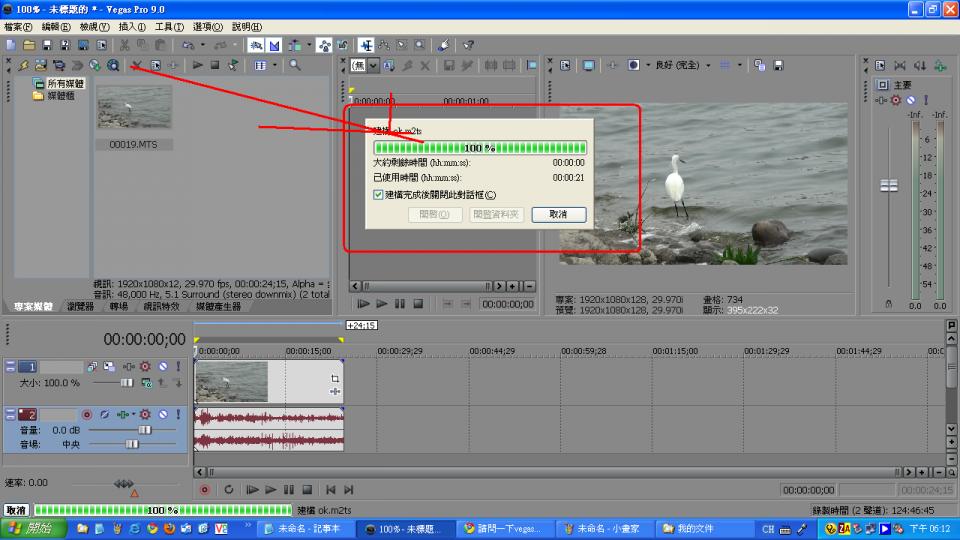Enable loop playback in timeline transport
Image resolution: width=960 pixels, height=540 pixels.
(229, 489)
